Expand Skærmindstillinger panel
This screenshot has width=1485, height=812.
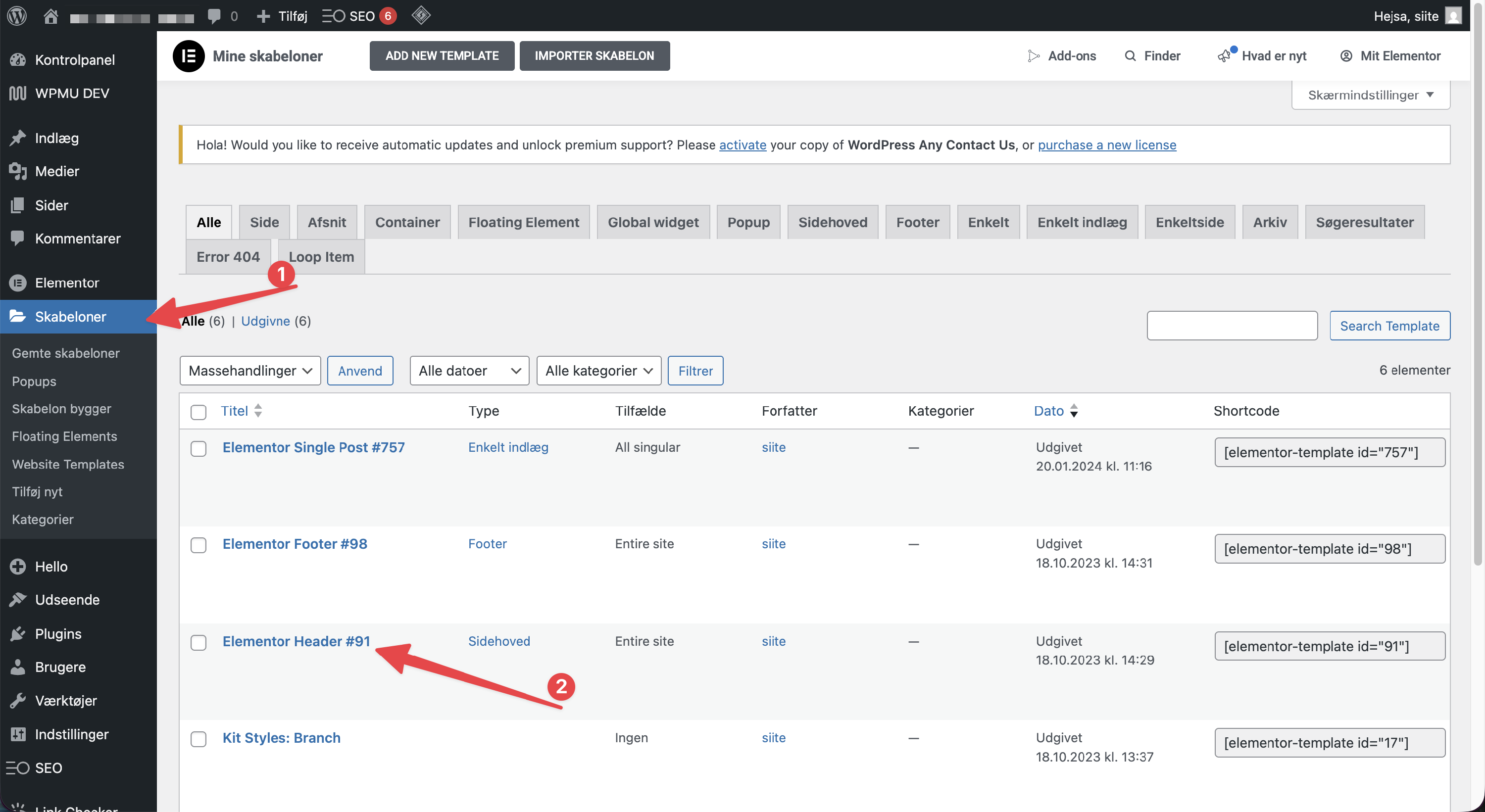pos(1370,95)
